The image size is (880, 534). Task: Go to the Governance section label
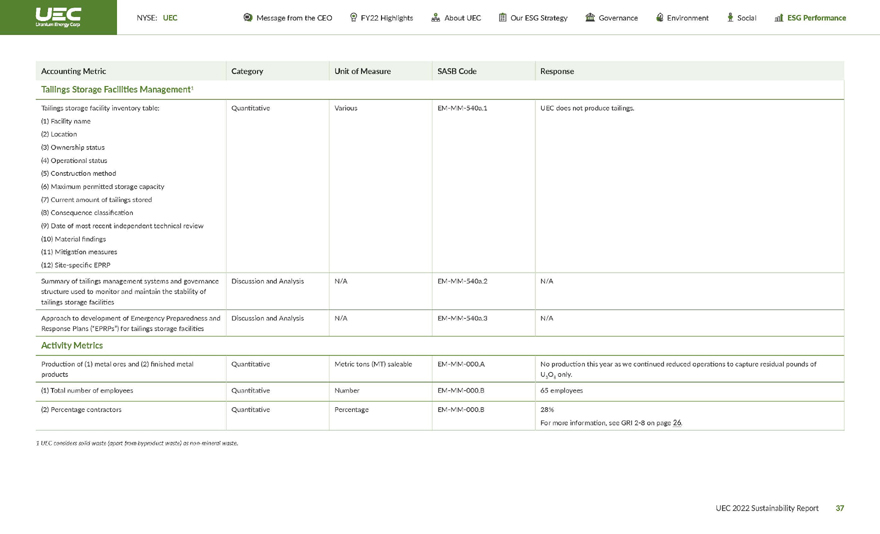coord(618,18)
